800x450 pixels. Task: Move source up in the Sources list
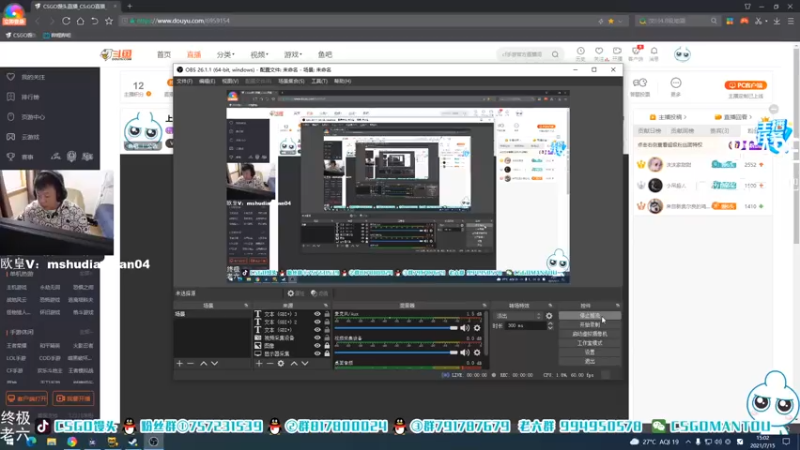(294, 364)
